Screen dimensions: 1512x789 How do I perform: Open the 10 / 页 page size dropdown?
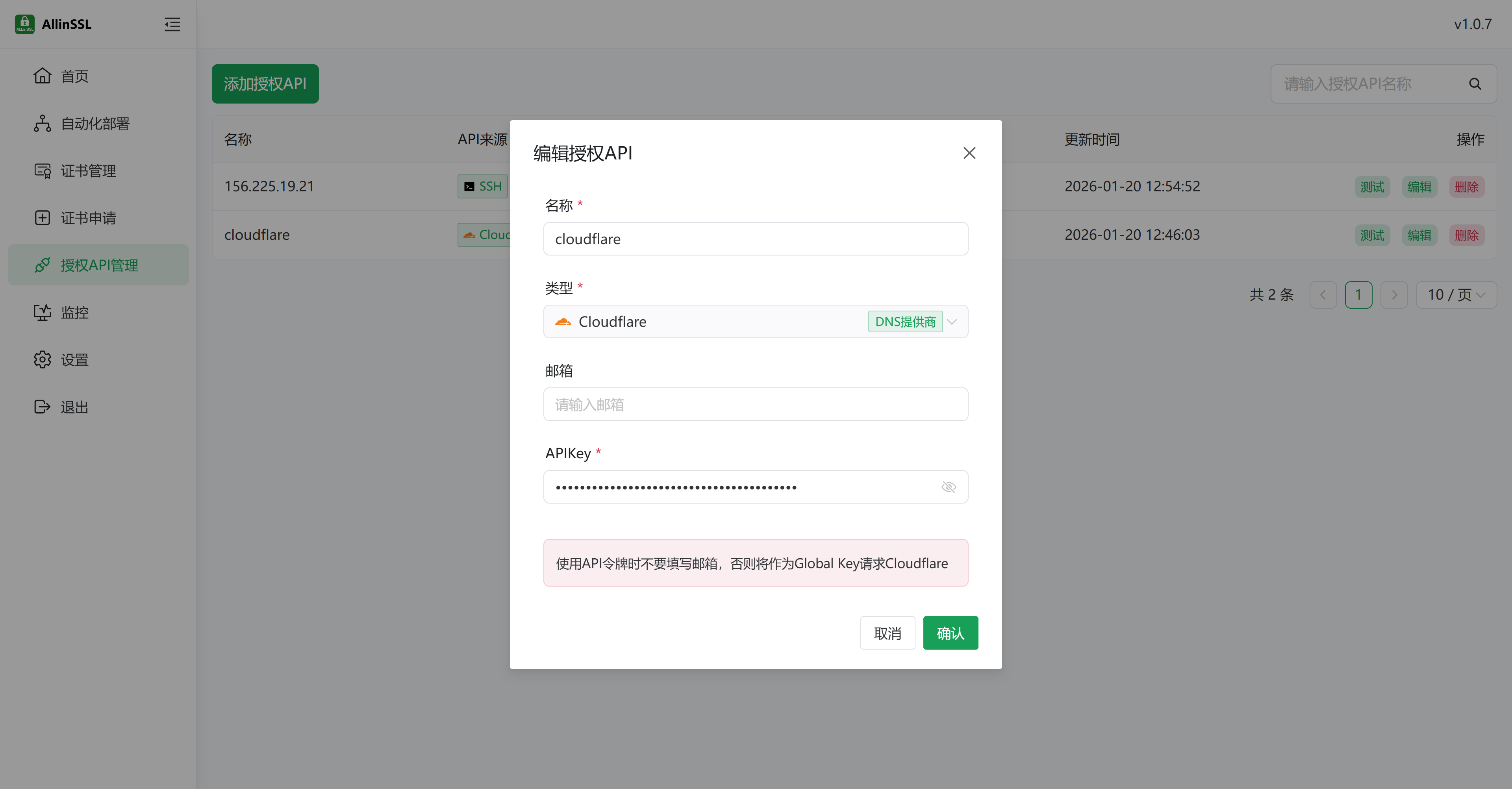click(x=1456, y=295)
